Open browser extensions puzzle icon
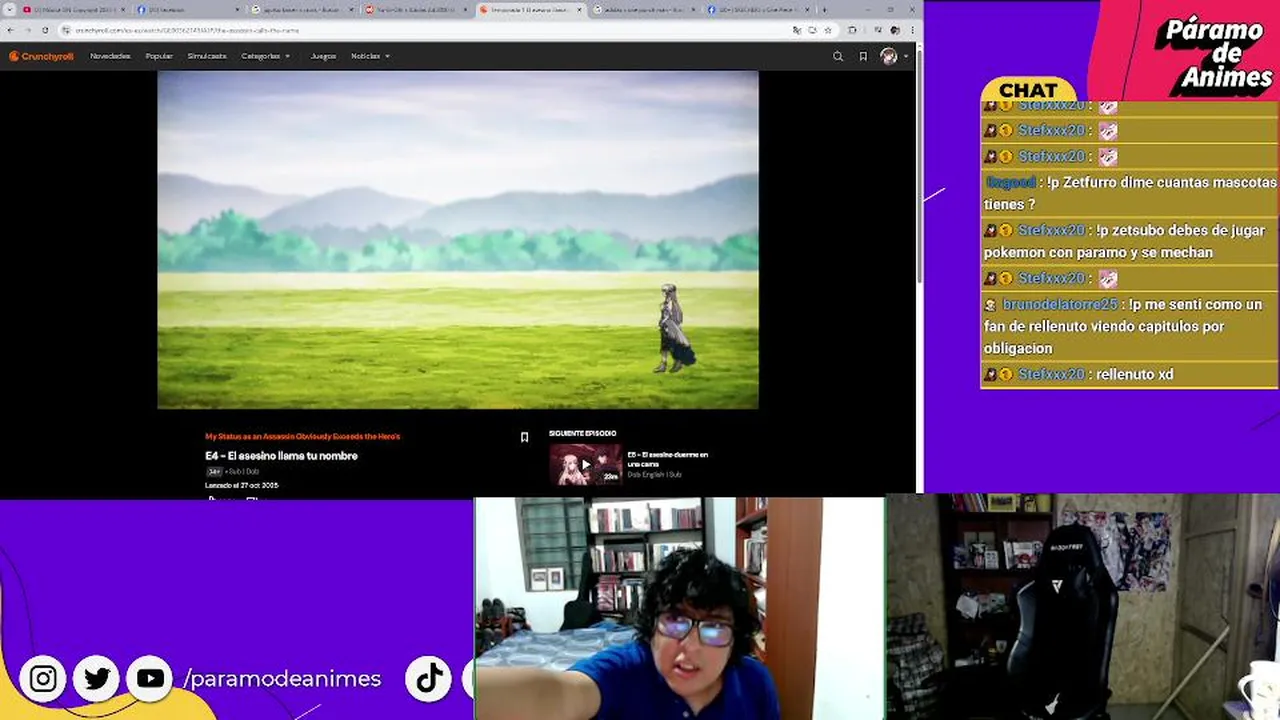This screenshot has width=1280, height=720. click(852, 30)
